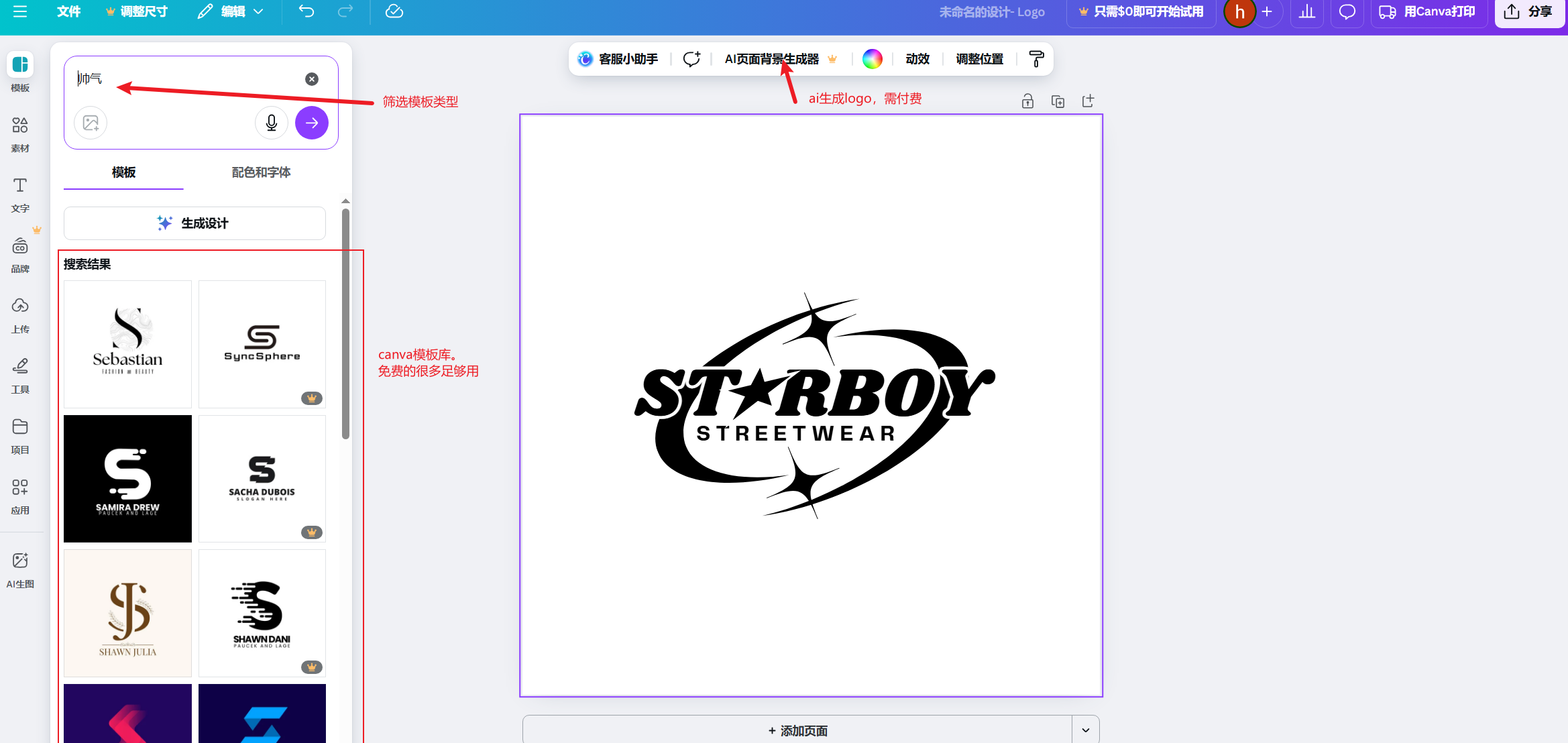
Task: Click the undo arrow in top bar
Action: [x=306, y=11]
